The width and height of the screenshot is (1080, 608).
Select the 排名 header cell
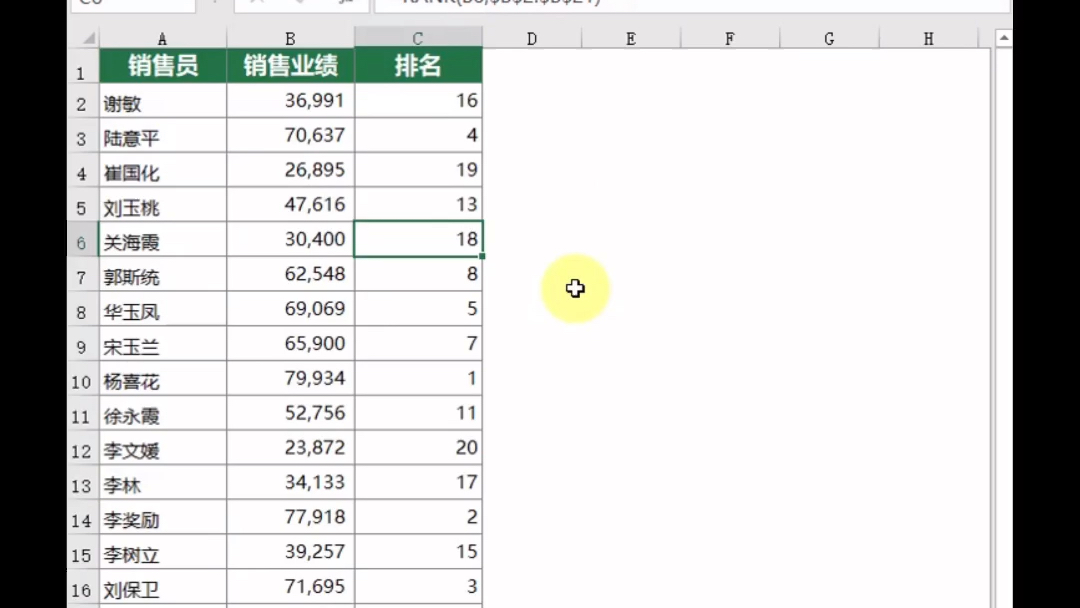(417, 65)
